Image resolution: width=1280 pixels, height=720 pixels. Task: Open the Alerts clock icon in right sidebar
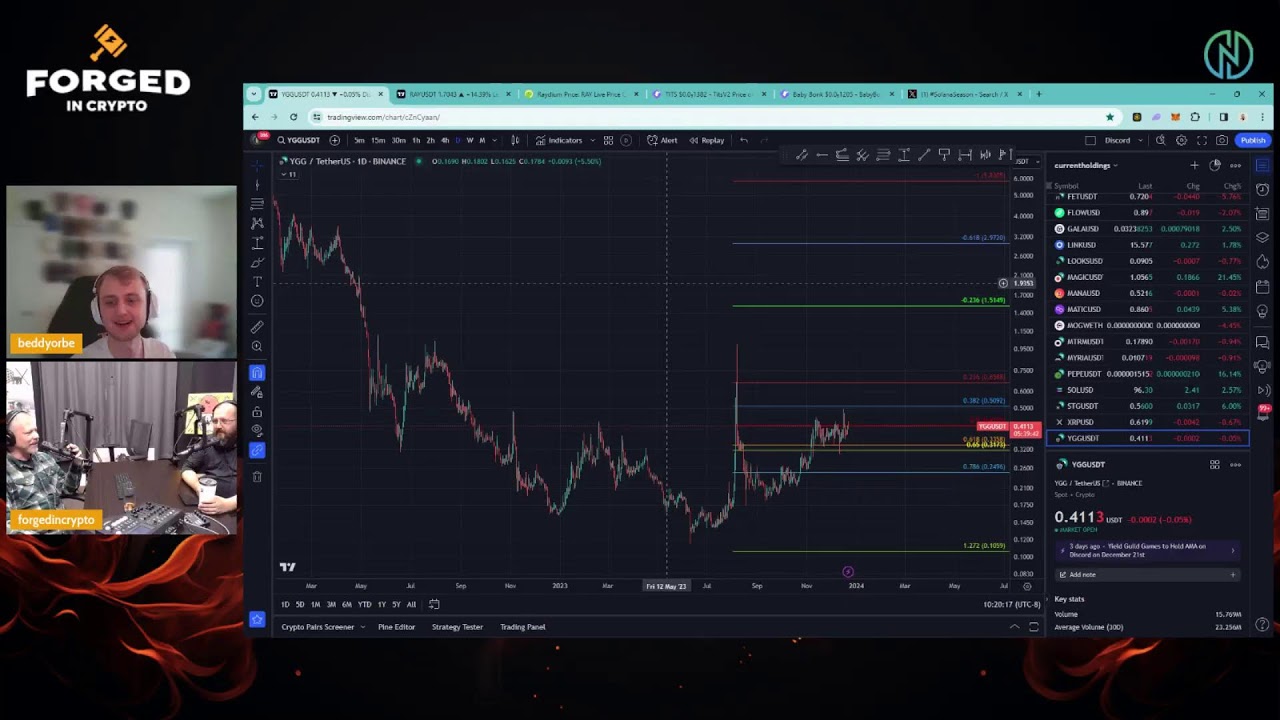[x=1262, y=189]
